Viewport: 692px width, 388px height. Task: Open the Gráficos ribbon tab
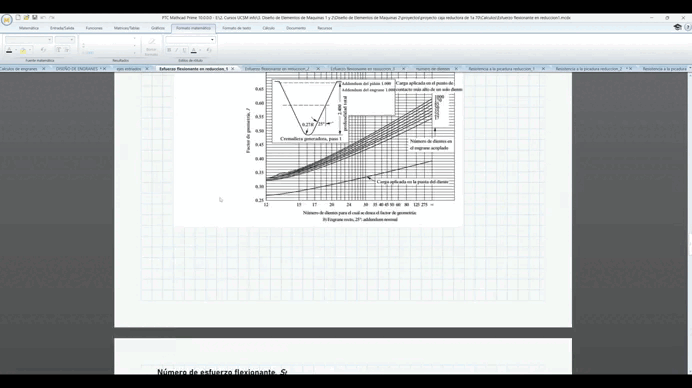[x=158, y=28]
